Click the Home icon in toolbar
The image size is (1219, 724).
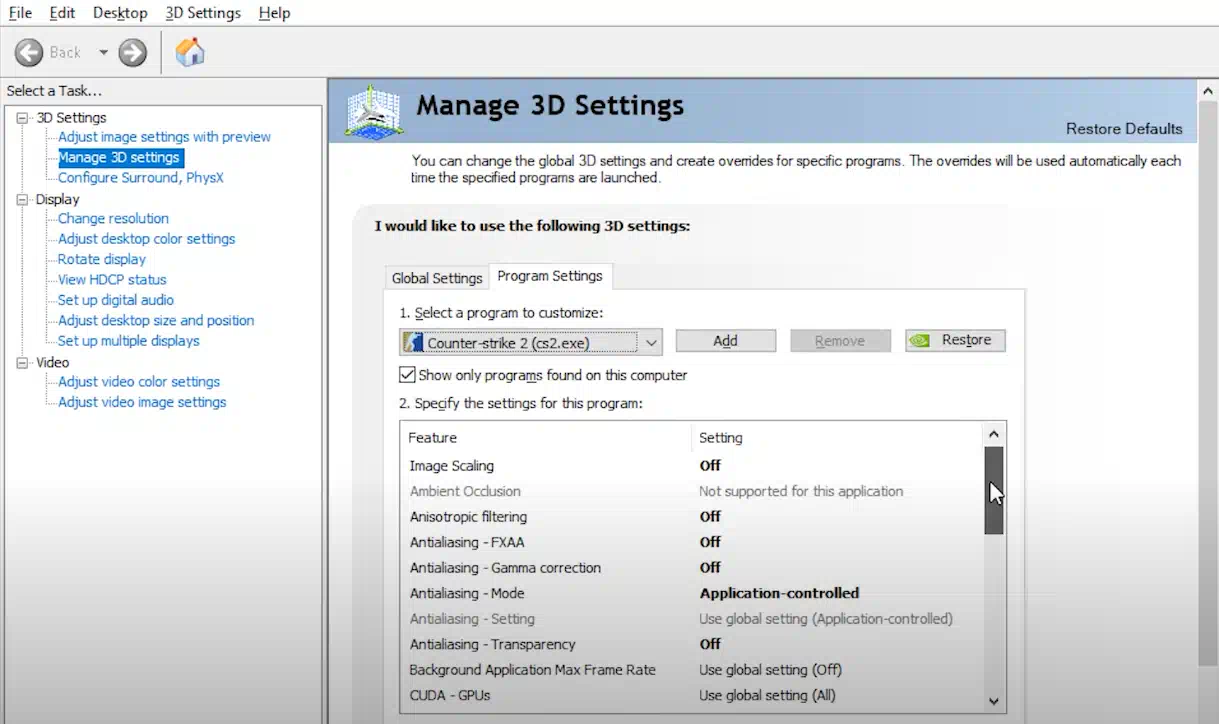click(190, 52)
